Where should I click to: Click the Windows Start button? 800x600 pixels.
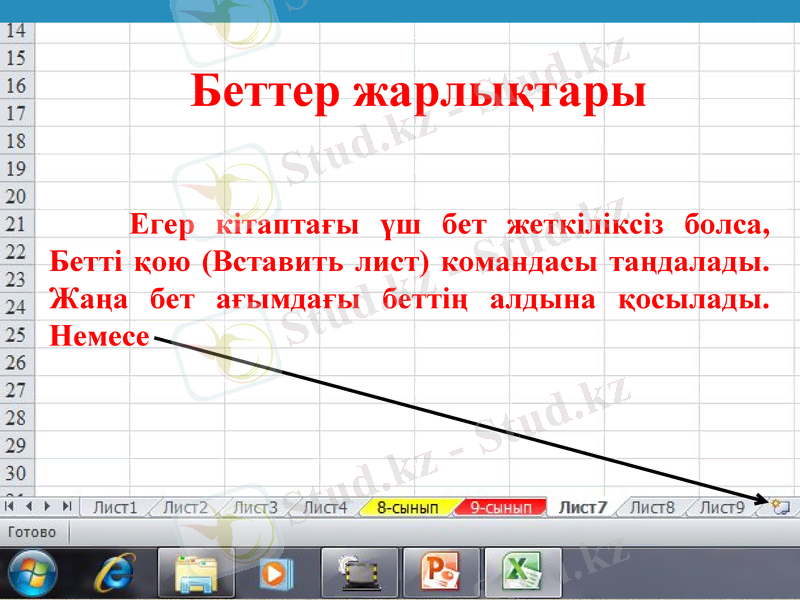30,573
